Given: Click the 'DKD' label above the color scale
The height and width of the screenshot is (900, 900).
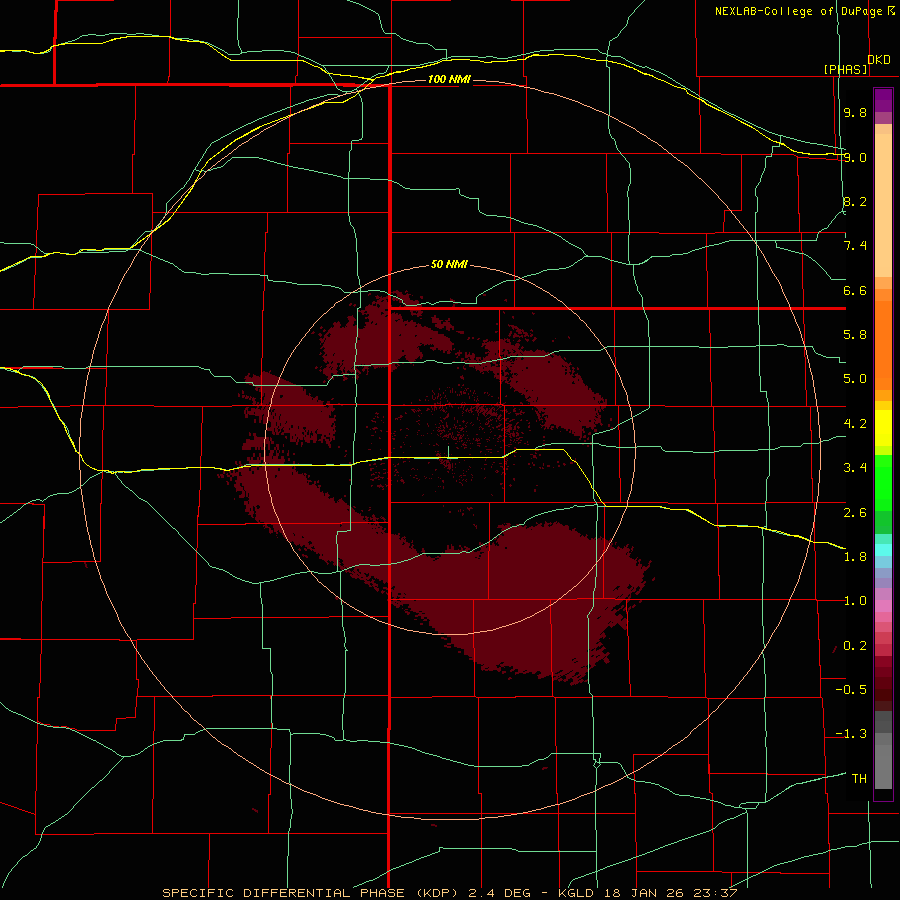Looking at the screenshot, I should click(x=878, y=60).
